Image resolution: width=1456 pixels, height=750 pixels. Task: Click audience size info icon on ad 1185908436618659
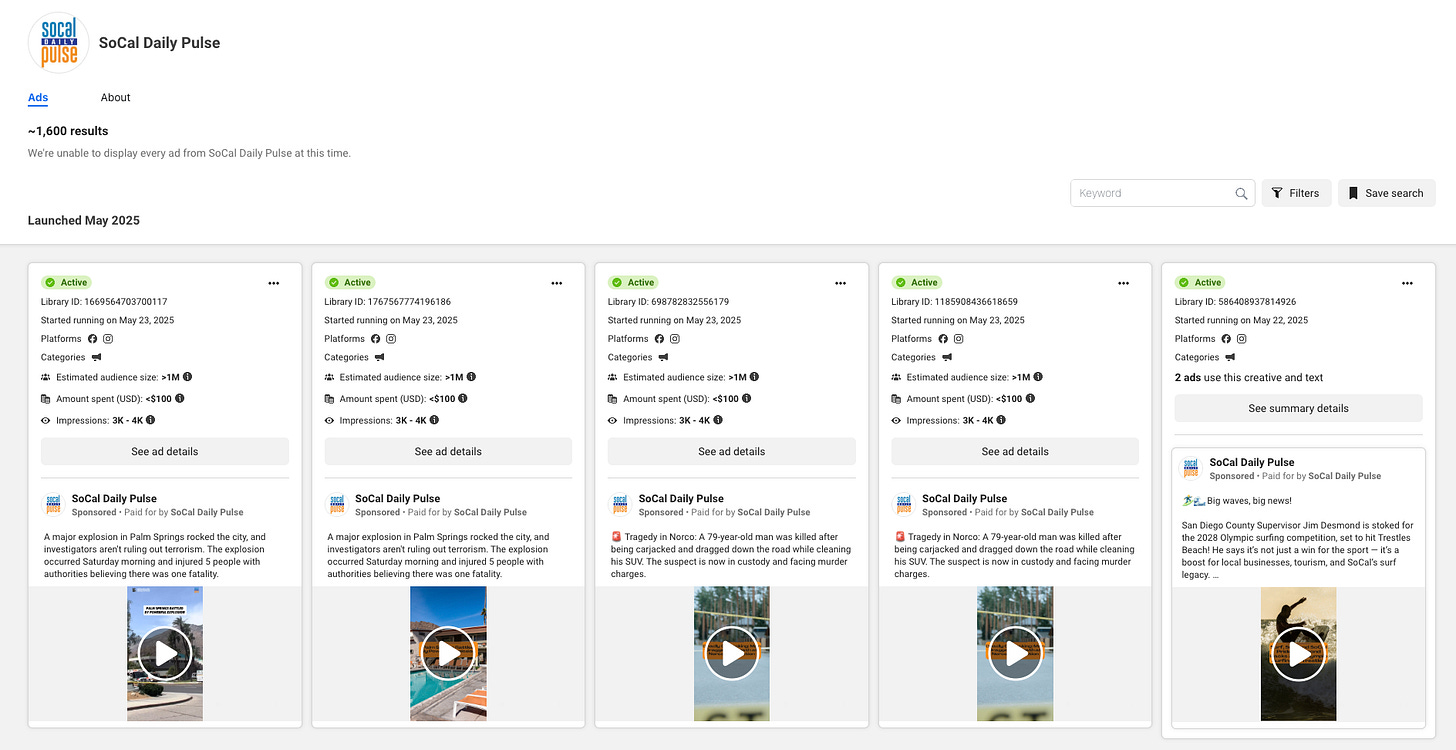(x=1038, y=377)
